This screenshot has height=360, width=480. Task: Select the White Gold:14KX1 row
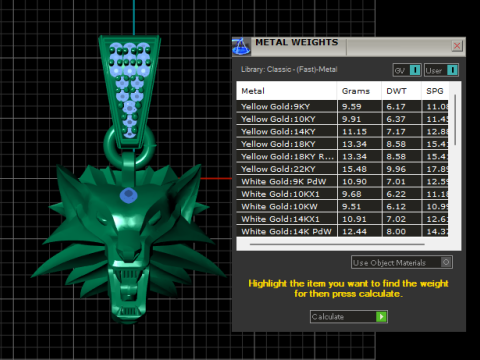click(342, 219)
